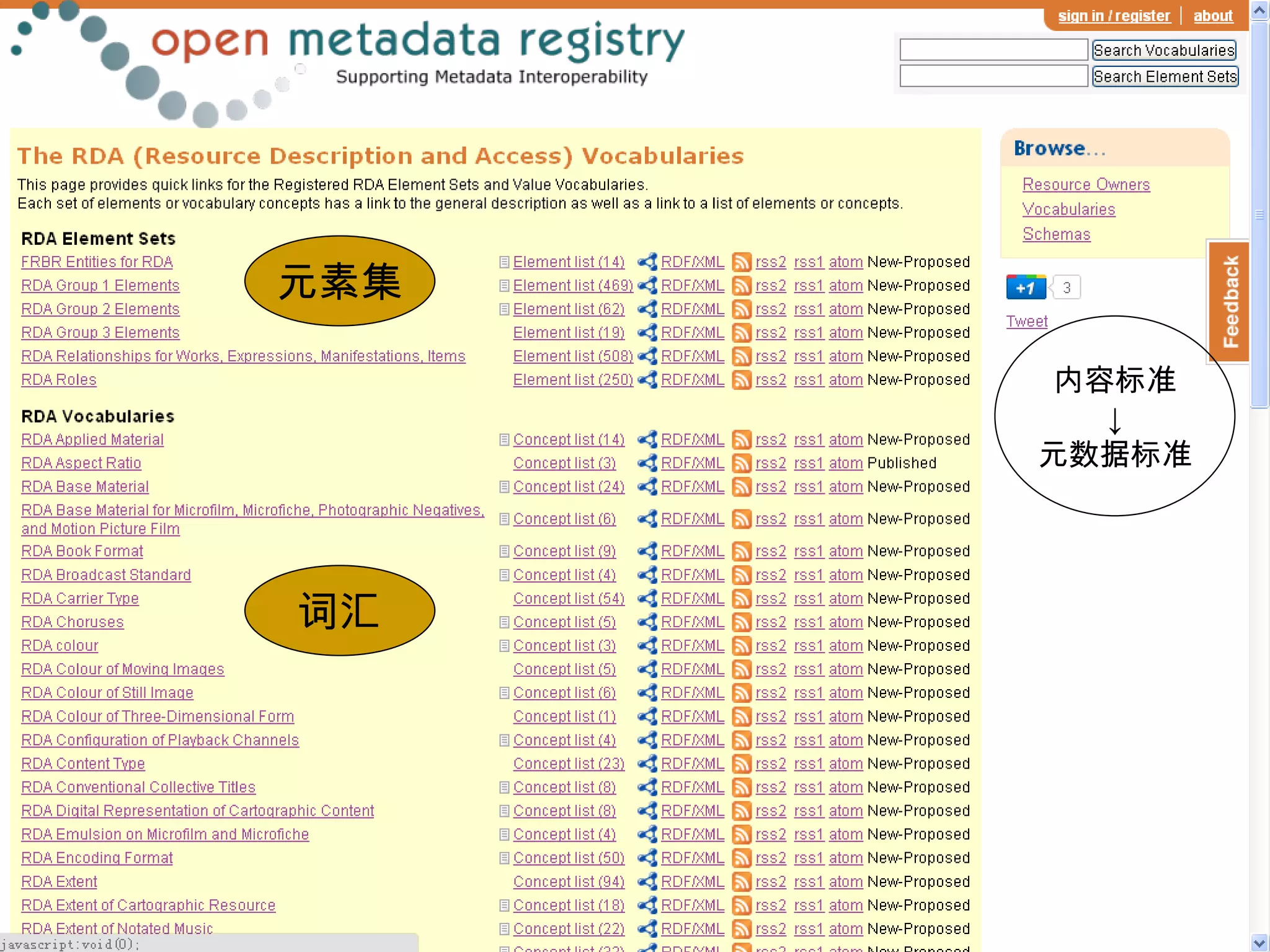Click RDF/XML share icon for RDA Content Type
Viewport: 1270px width, 952px height.
[647, 764]
